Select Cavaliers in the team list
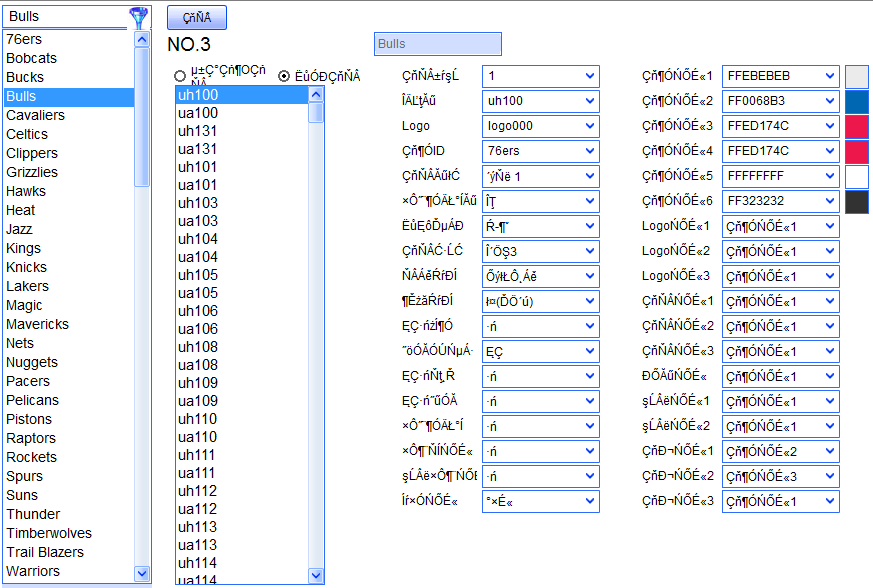Screen dimensions: 873x588 pyautogui.click(x=68, y=115)
